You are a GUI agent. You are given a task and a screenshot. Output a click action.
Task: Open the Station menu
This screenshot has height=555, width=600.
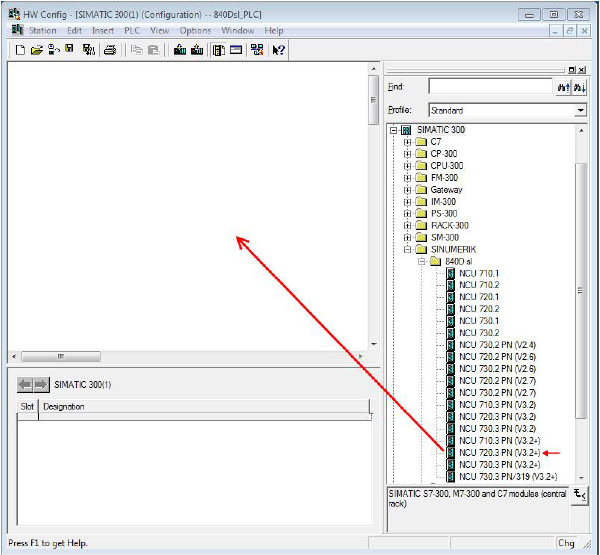pos(43,31)
